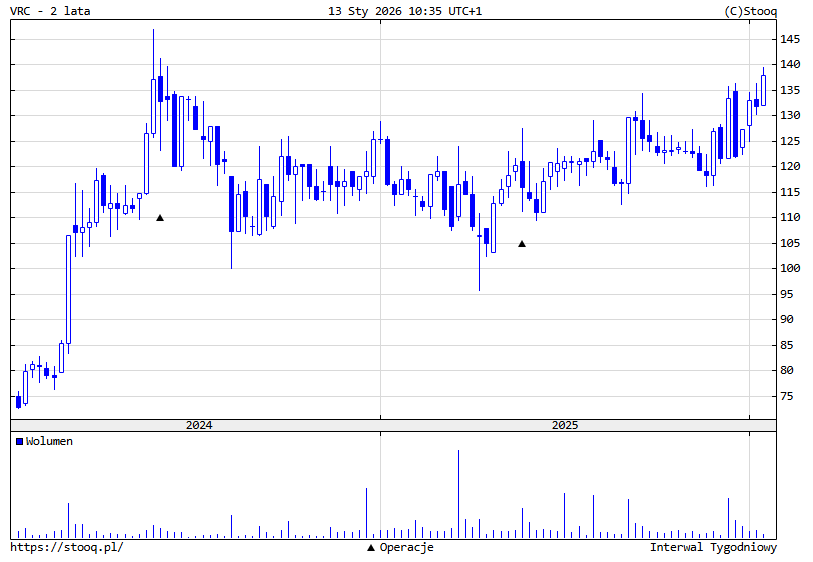Click the highest candle wick peak near 147
The height and width of the screenshot is (562, 813).
pos(153,32)
